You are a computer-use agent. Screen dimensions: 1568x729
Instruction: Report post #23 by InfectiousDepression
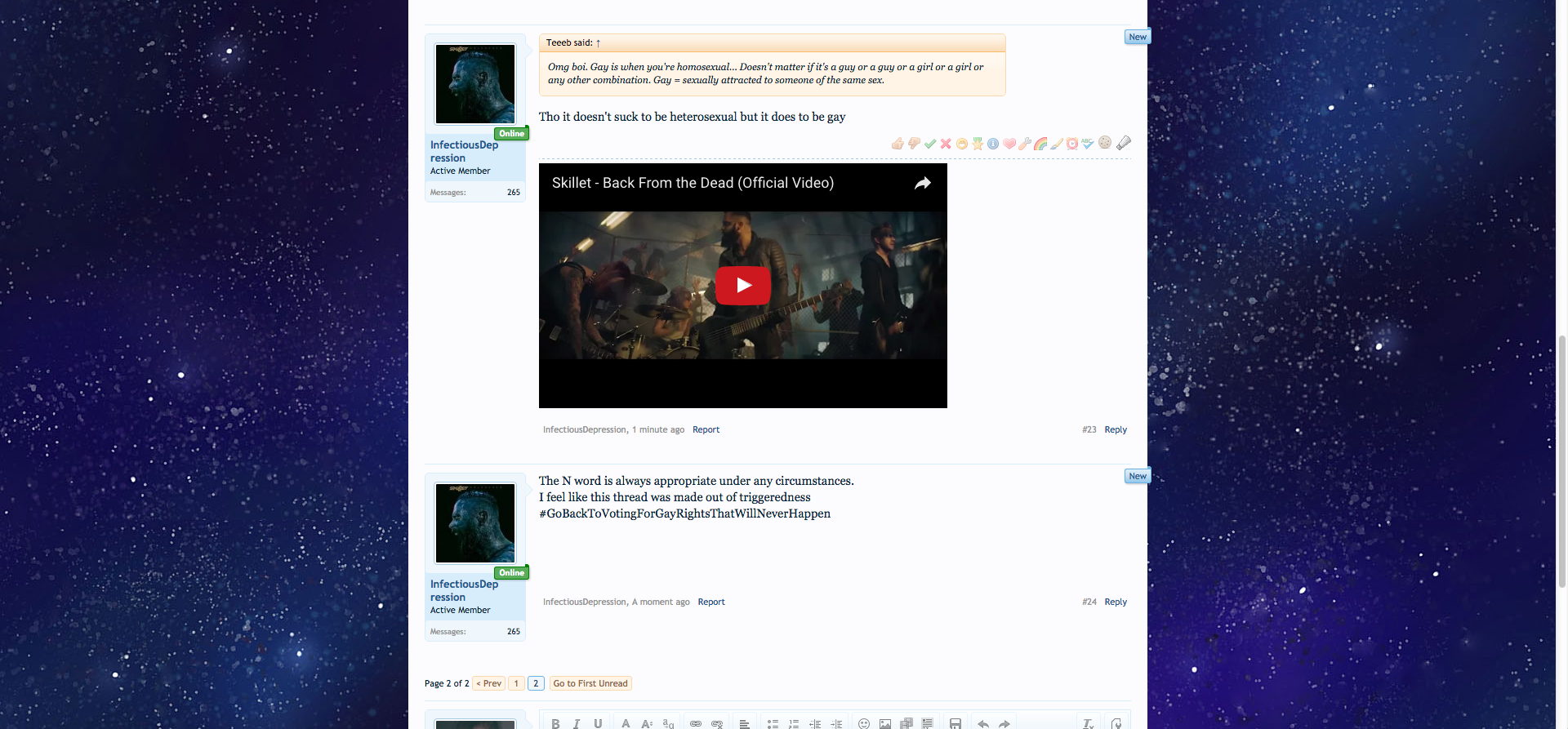pyautogui.click(x=706, y=429)
